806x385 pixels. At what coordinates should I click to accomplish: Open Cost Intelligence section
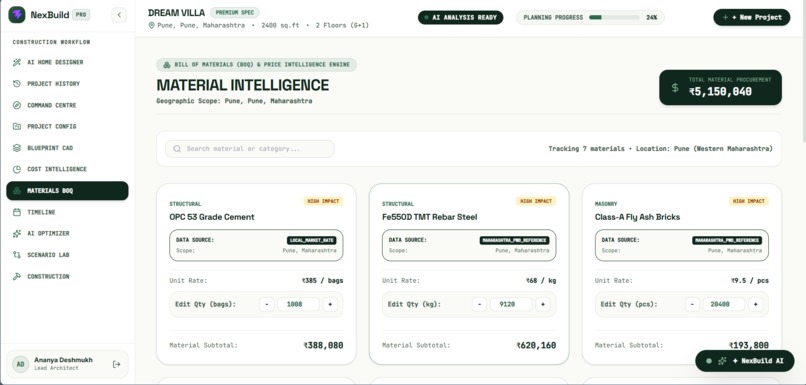pos(67,169)
